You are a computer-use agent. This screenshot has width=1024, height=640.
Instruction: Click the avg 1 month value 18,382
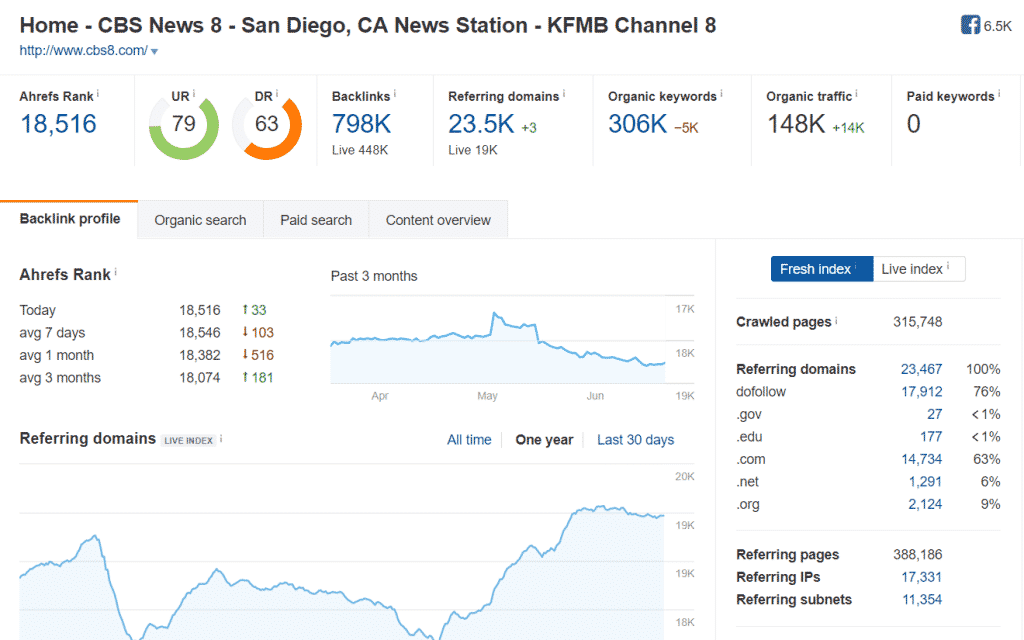click(200, 355)
